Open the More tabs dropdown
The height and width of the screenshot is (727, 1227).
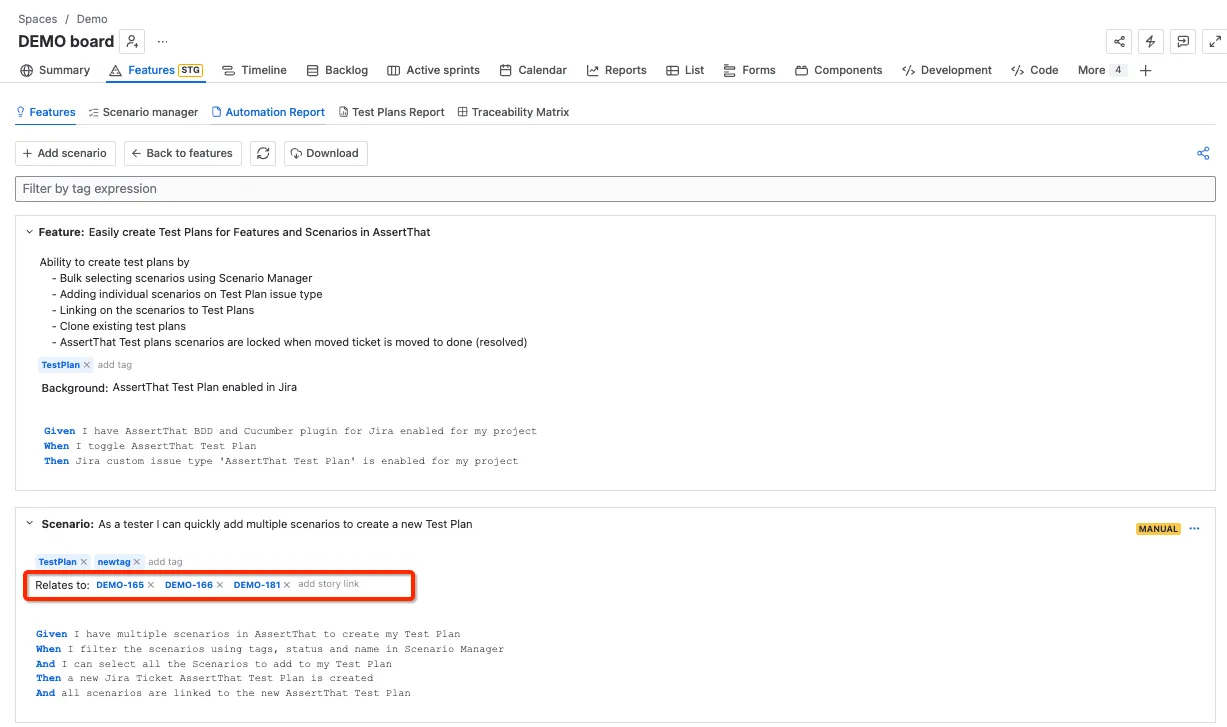coord(1102,70)
